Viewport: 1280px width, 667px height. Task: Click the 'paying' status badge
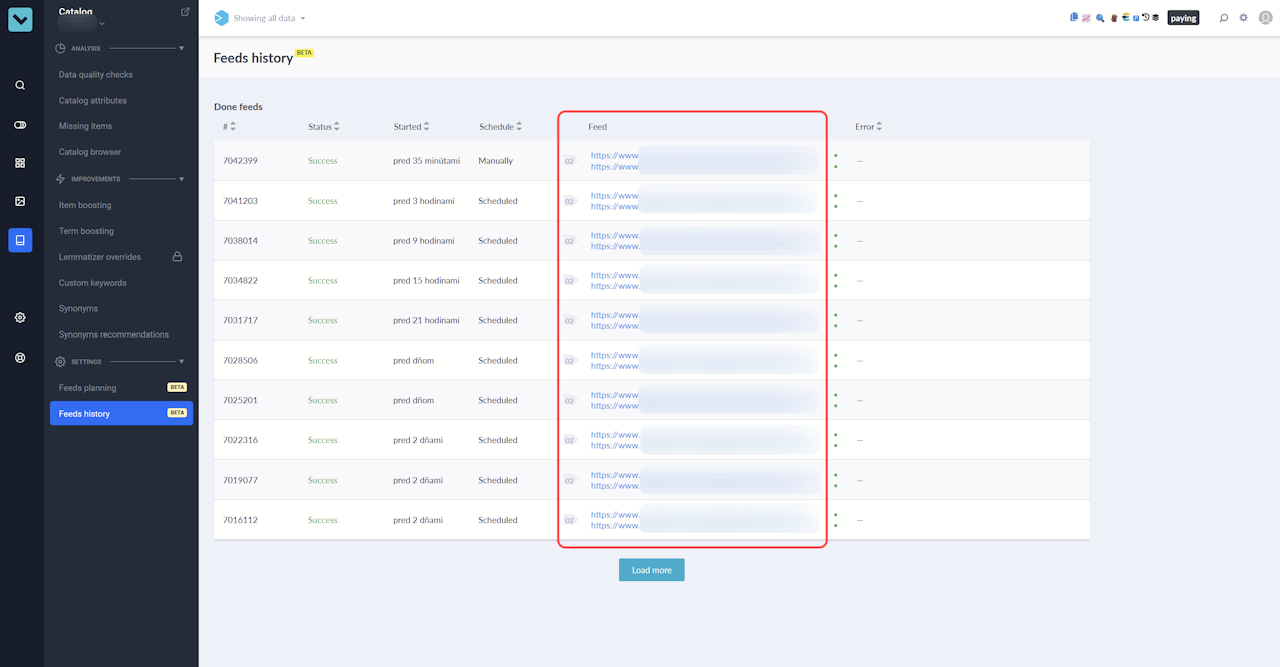pos(1183,18)
